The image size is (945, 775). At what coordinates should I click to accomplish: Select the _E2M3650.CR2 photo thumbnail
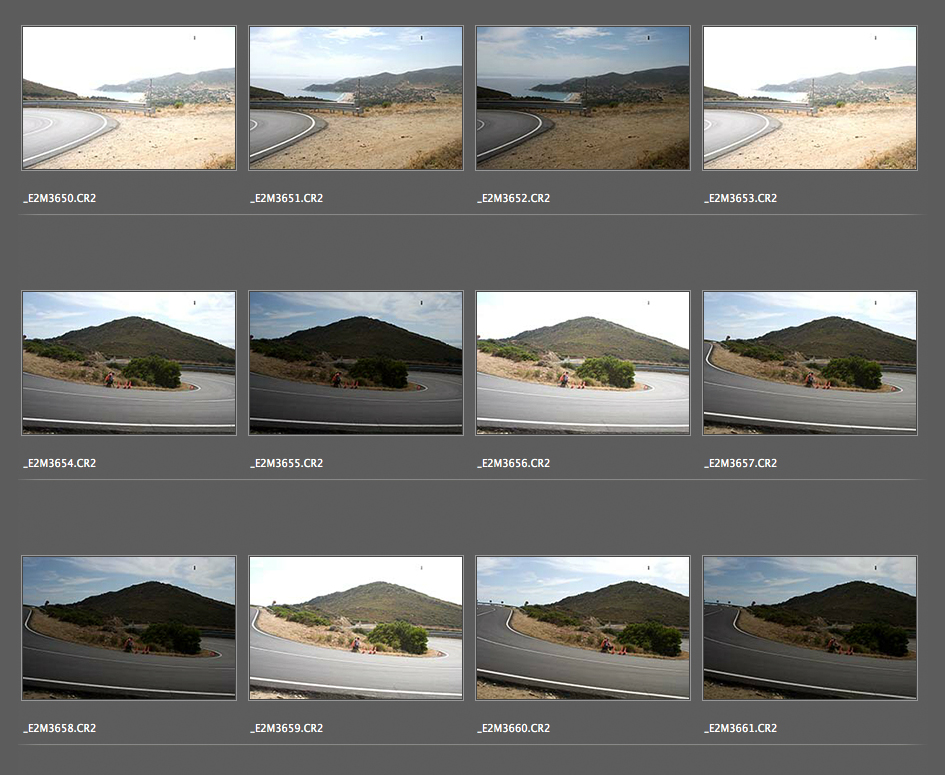click(129, 98)
